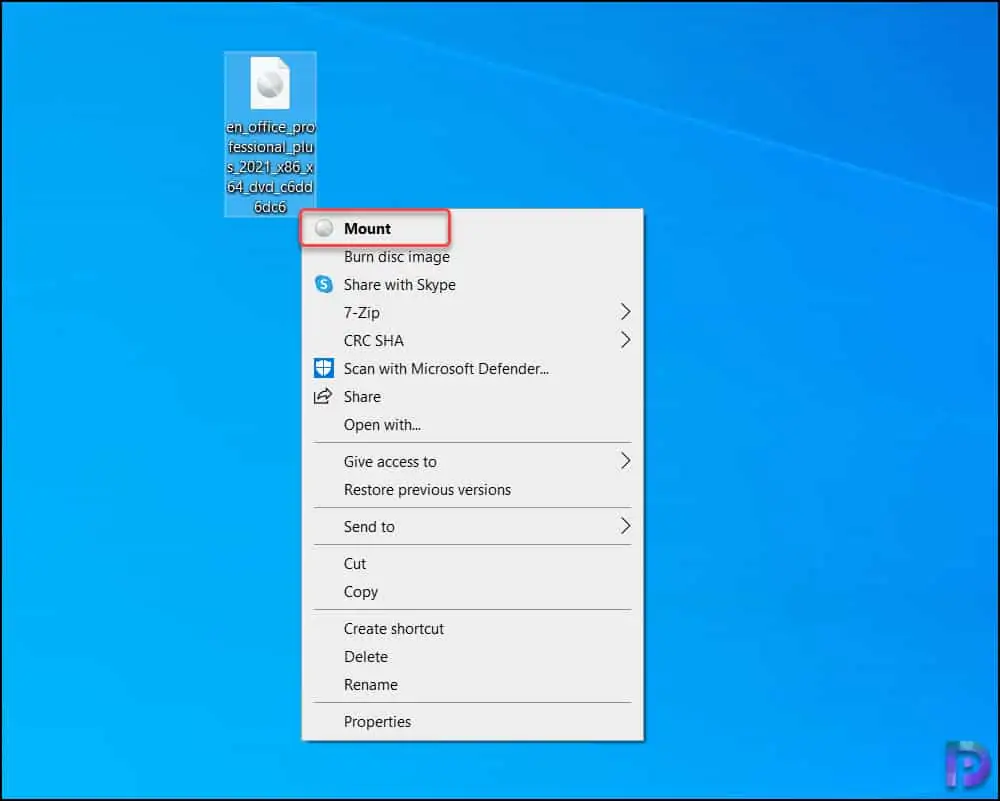Image resolution: width=1000 pixels, height=801 pixels.
Task: Select Create shortcut
Action: coord(472,629)
